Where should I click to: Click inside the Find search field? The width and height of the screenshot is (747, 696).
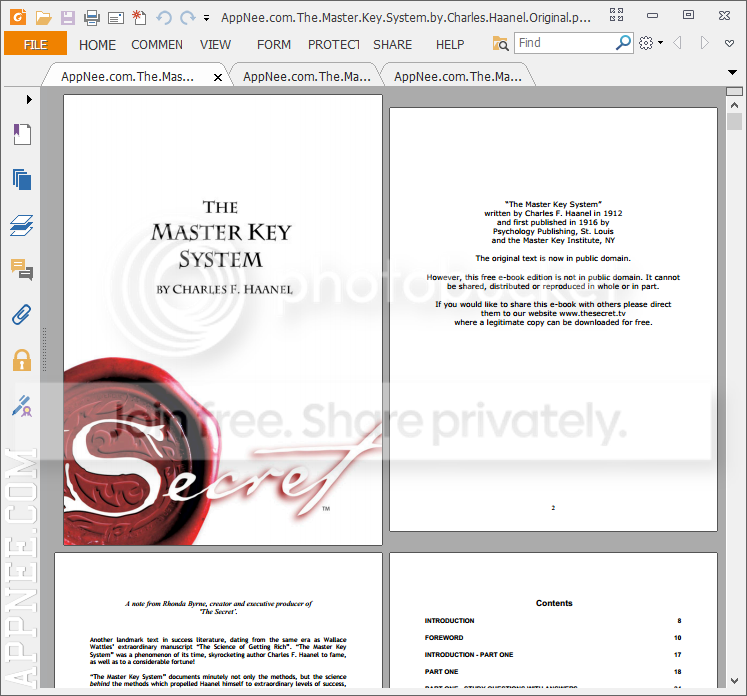point(565,43)
